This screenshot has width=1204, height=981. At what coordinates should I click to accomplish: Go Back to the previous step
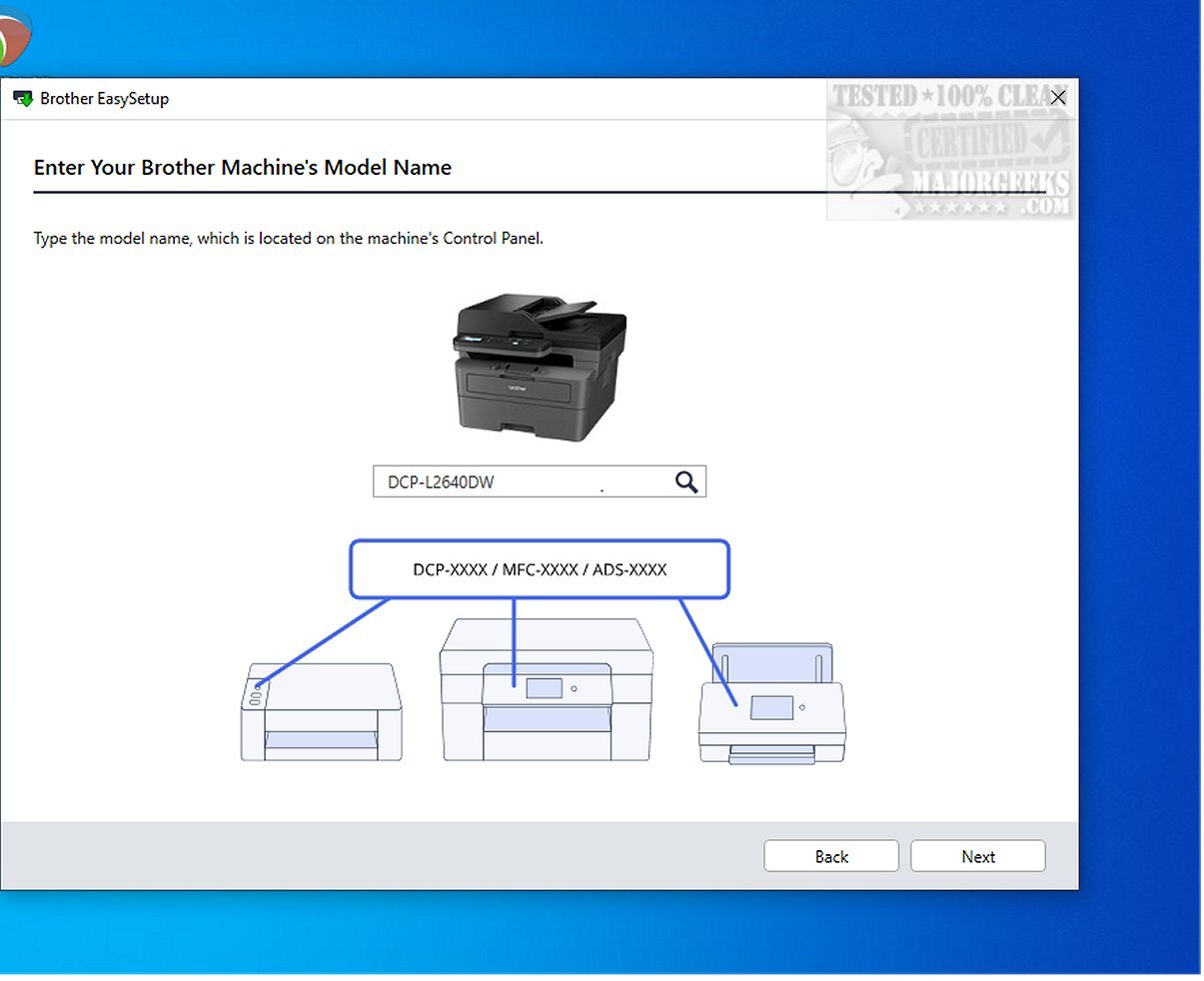point(831,856)
